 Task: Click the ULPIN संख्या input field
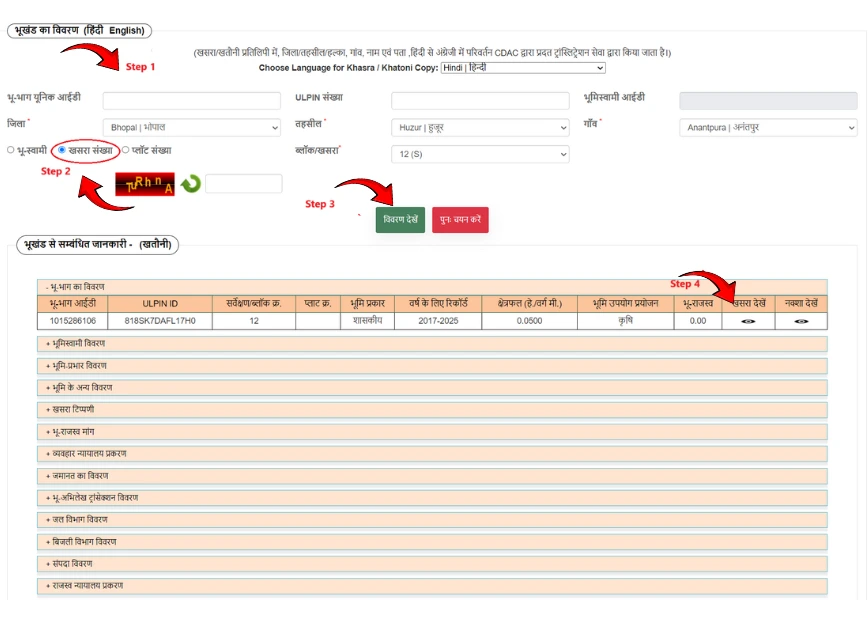pos(480,101)
